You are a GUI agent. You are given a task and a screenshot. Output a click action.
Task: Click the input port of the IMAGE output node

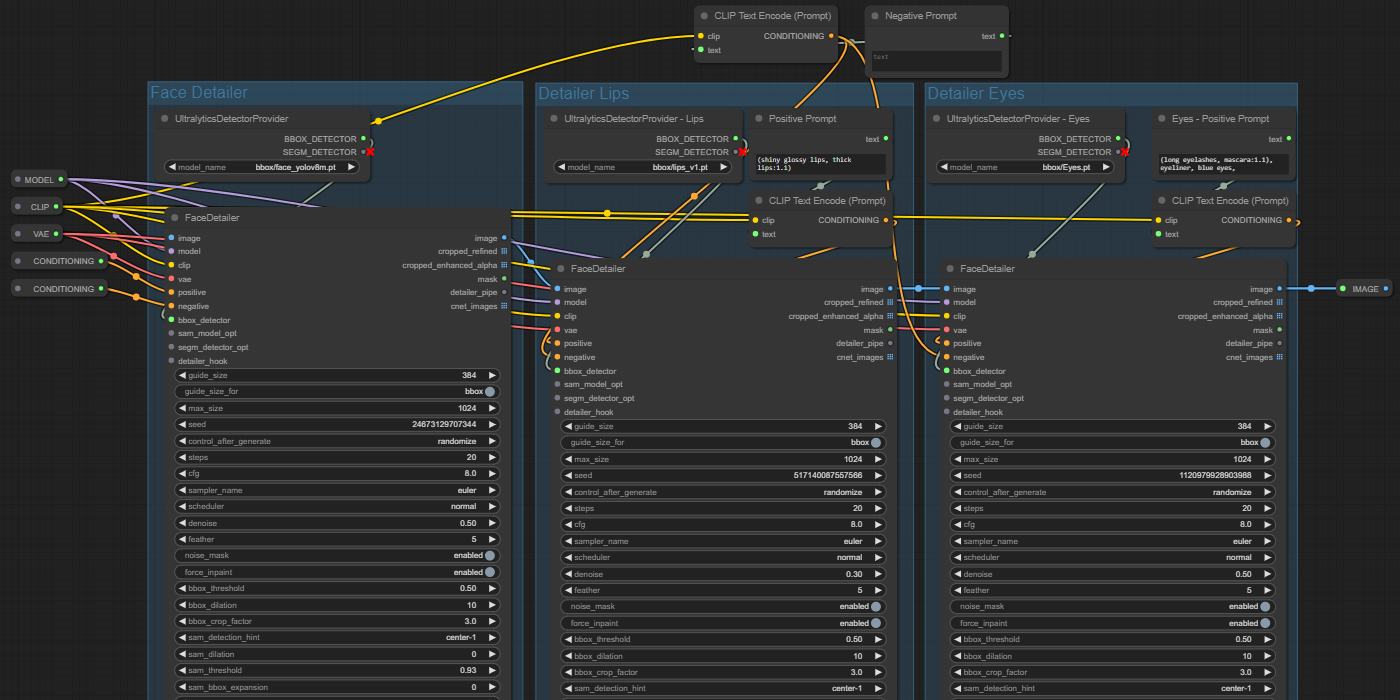tap(1343, 289)
